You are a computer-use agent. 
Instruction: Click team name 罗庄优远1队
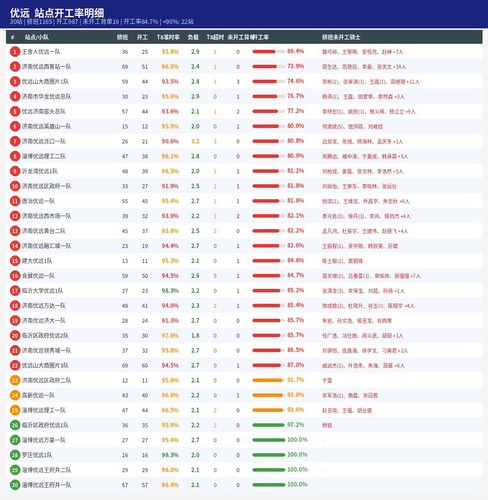point(37,455)
